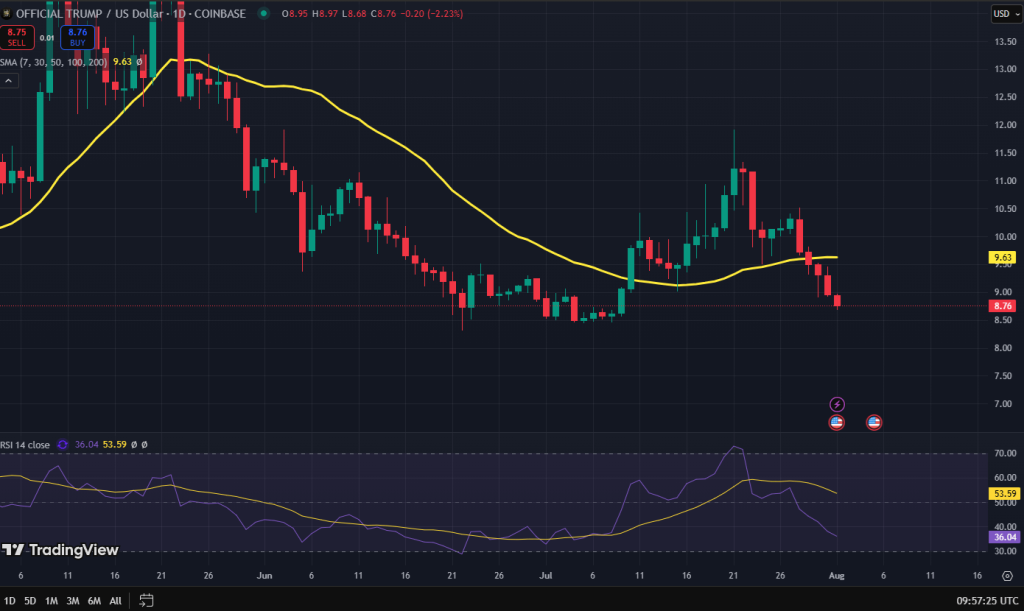The height and width of the screenshot is (611, 1024).
Task: Click the Jun label on the time axis
Action: [264, 576]
